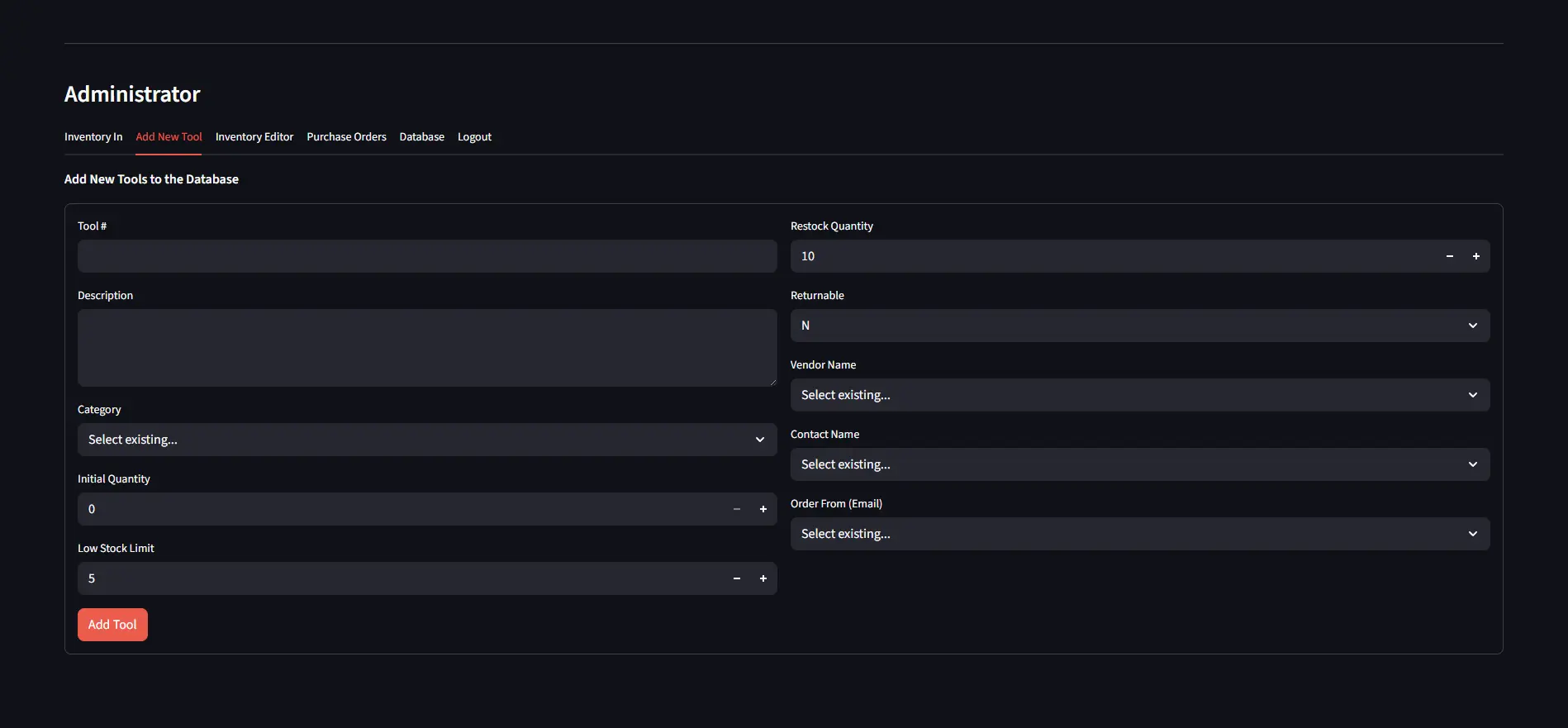Decrement Low Stock Limit with minus
Viewport: 1568px width, 728px height.
point(736,578)
